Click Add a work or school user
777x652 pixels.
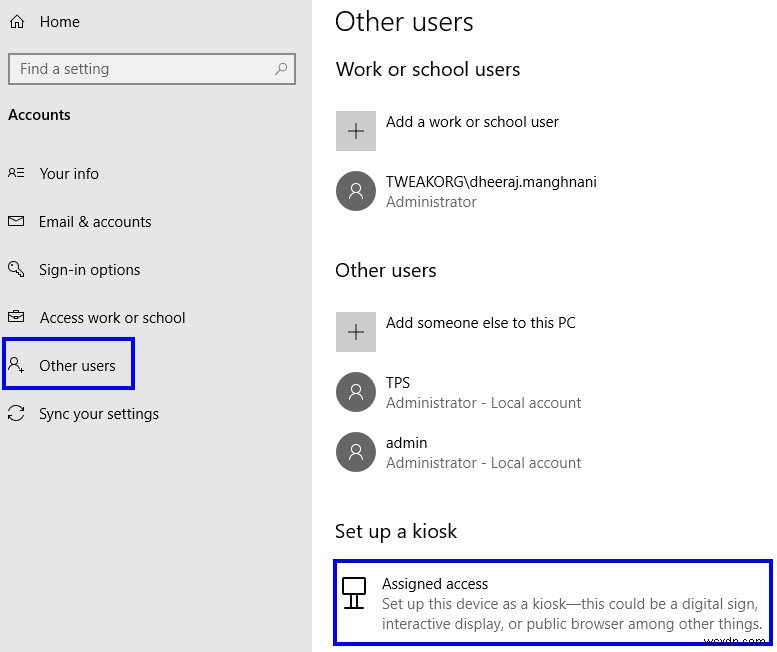point(472,122)
